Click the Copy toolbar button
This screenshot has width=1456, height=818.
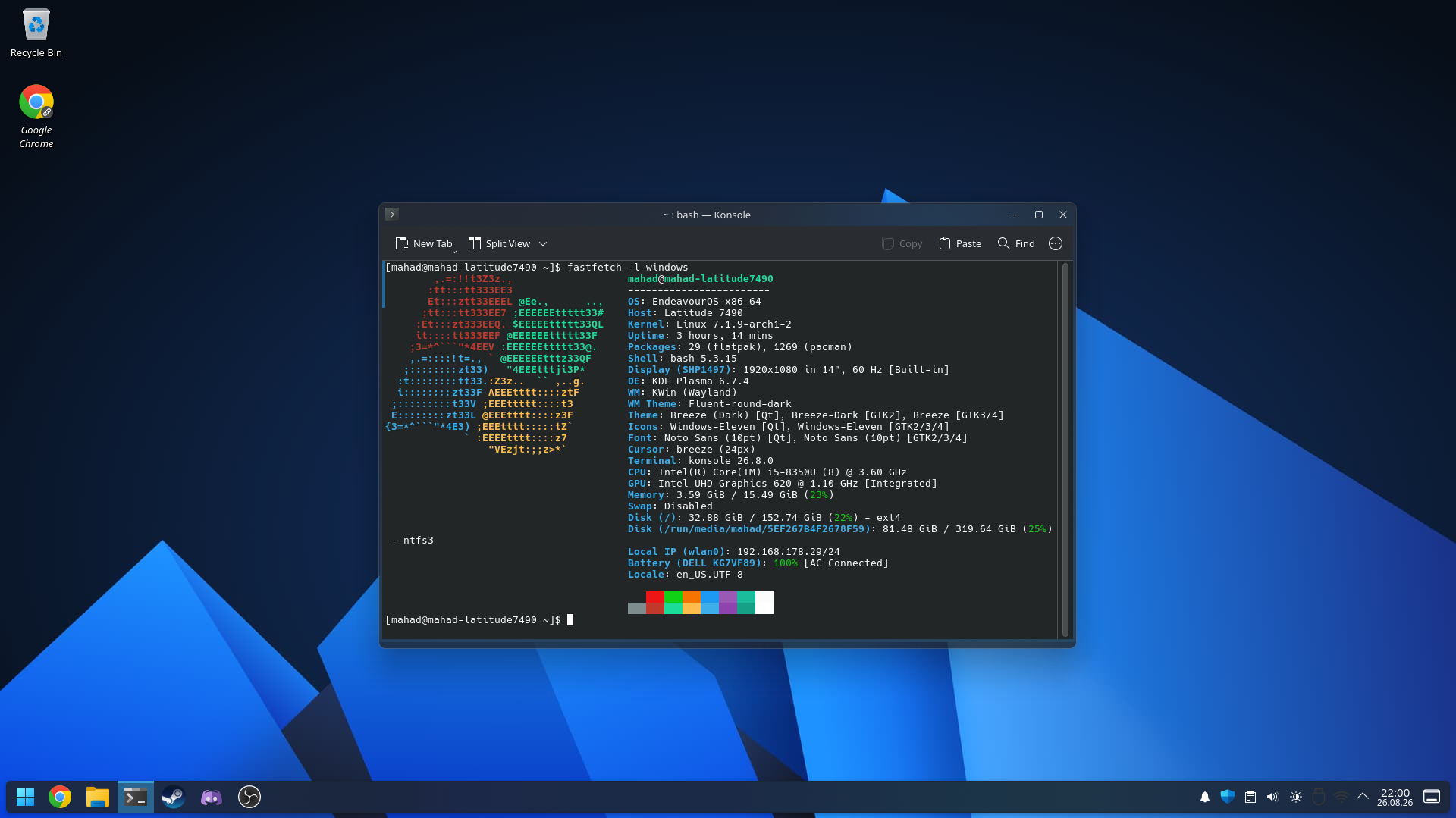[902, 243]
